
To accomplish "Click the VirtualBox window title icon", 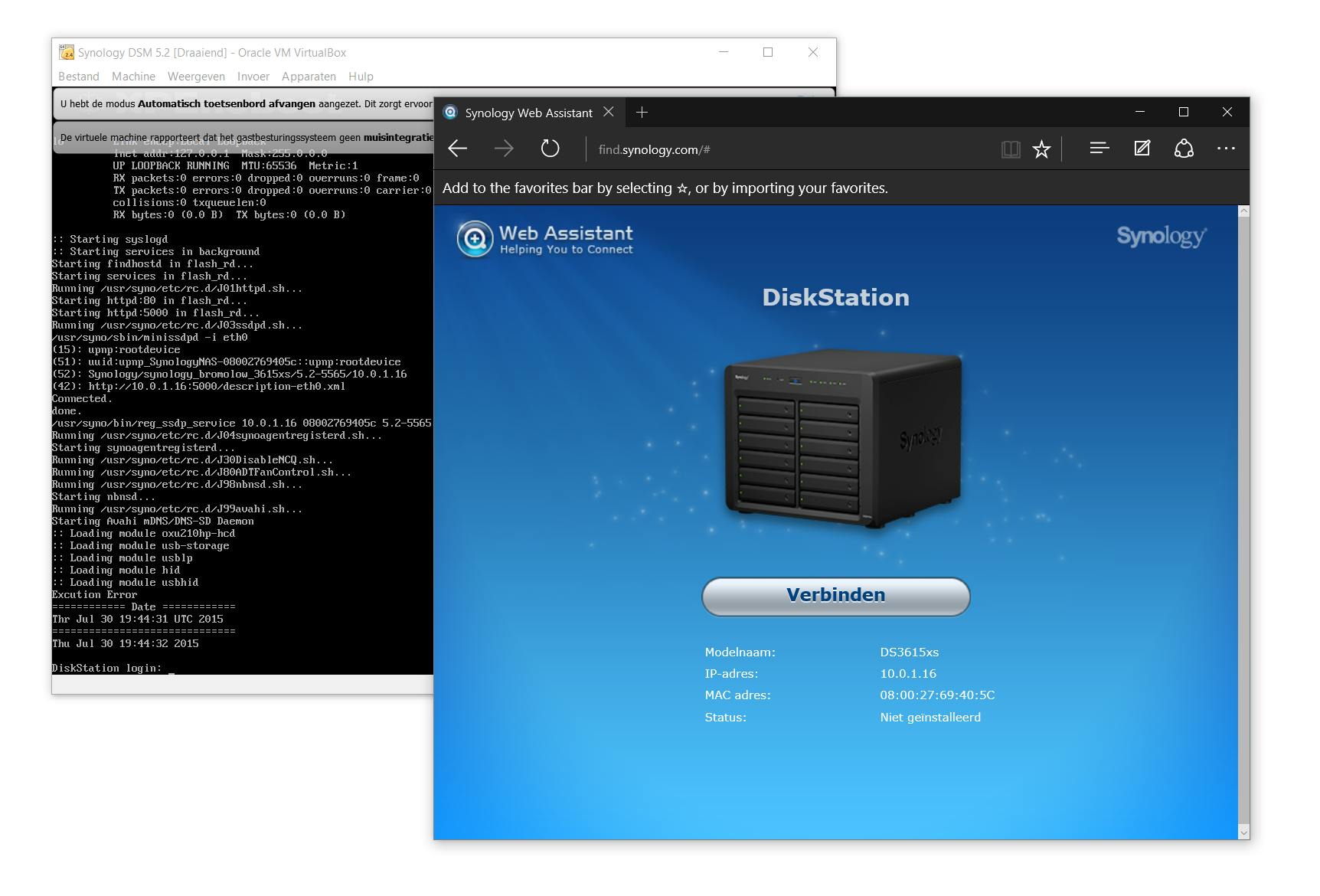I will pyautogui.click(x=67, y=53).
